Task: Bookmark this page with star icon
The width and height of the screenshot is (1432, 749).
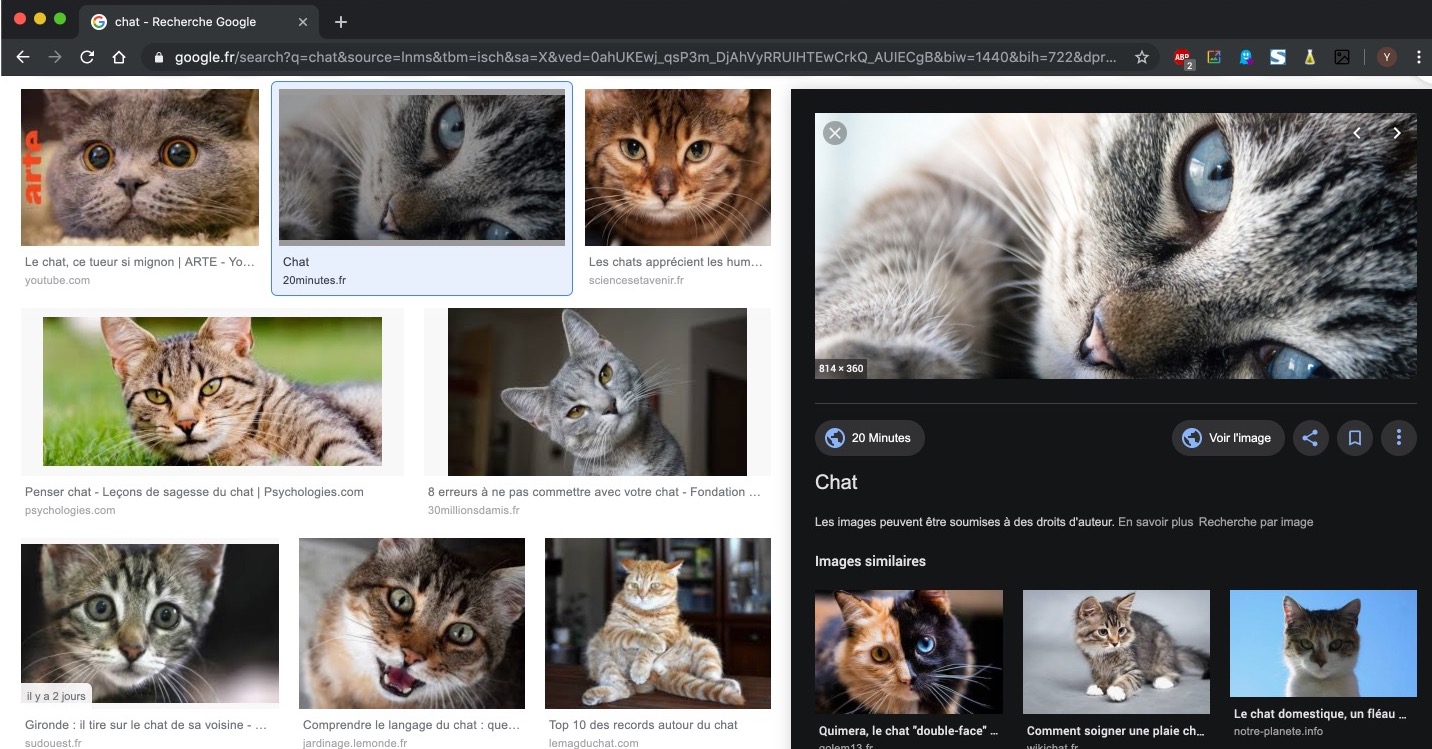Action: pos(1141,58)
